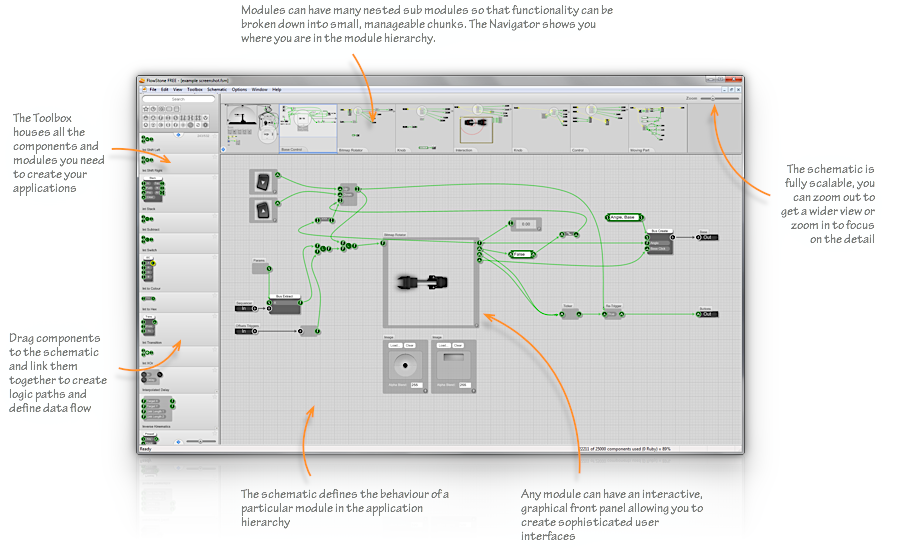Click the 'False' boolean component
The width and height of the screenshot is (900, 550).
coord(521,254)
